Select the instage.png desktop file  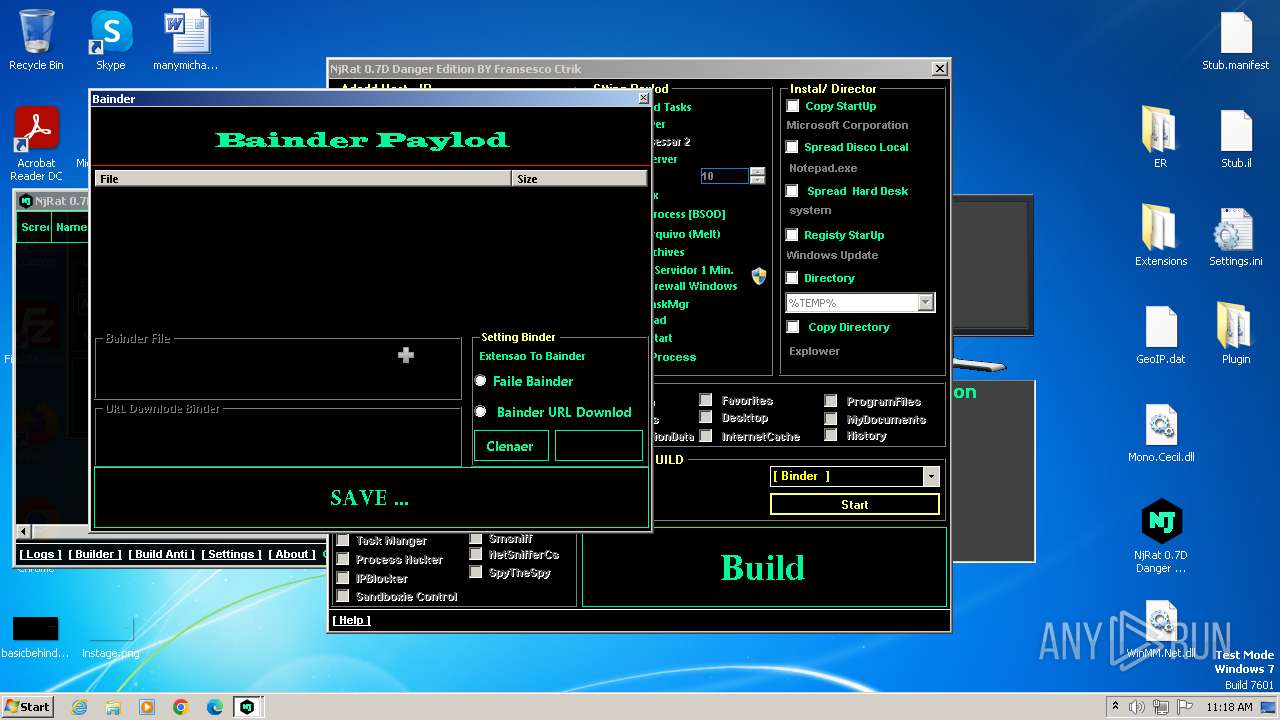111,636
